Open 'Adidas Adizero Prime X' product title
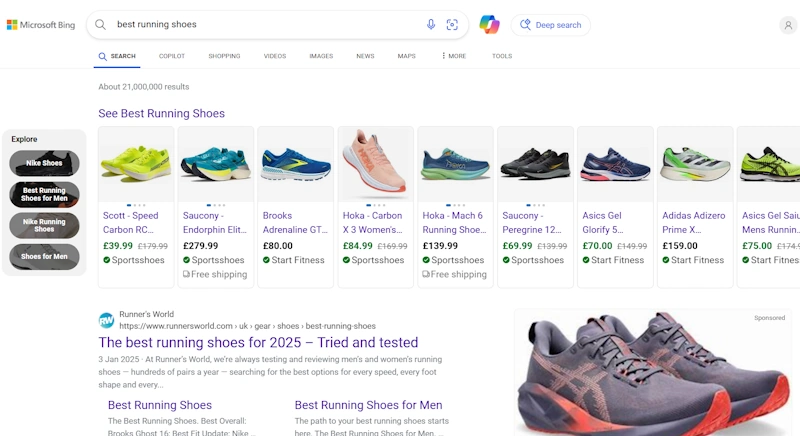The image size is (800, 436). [694, 223]
